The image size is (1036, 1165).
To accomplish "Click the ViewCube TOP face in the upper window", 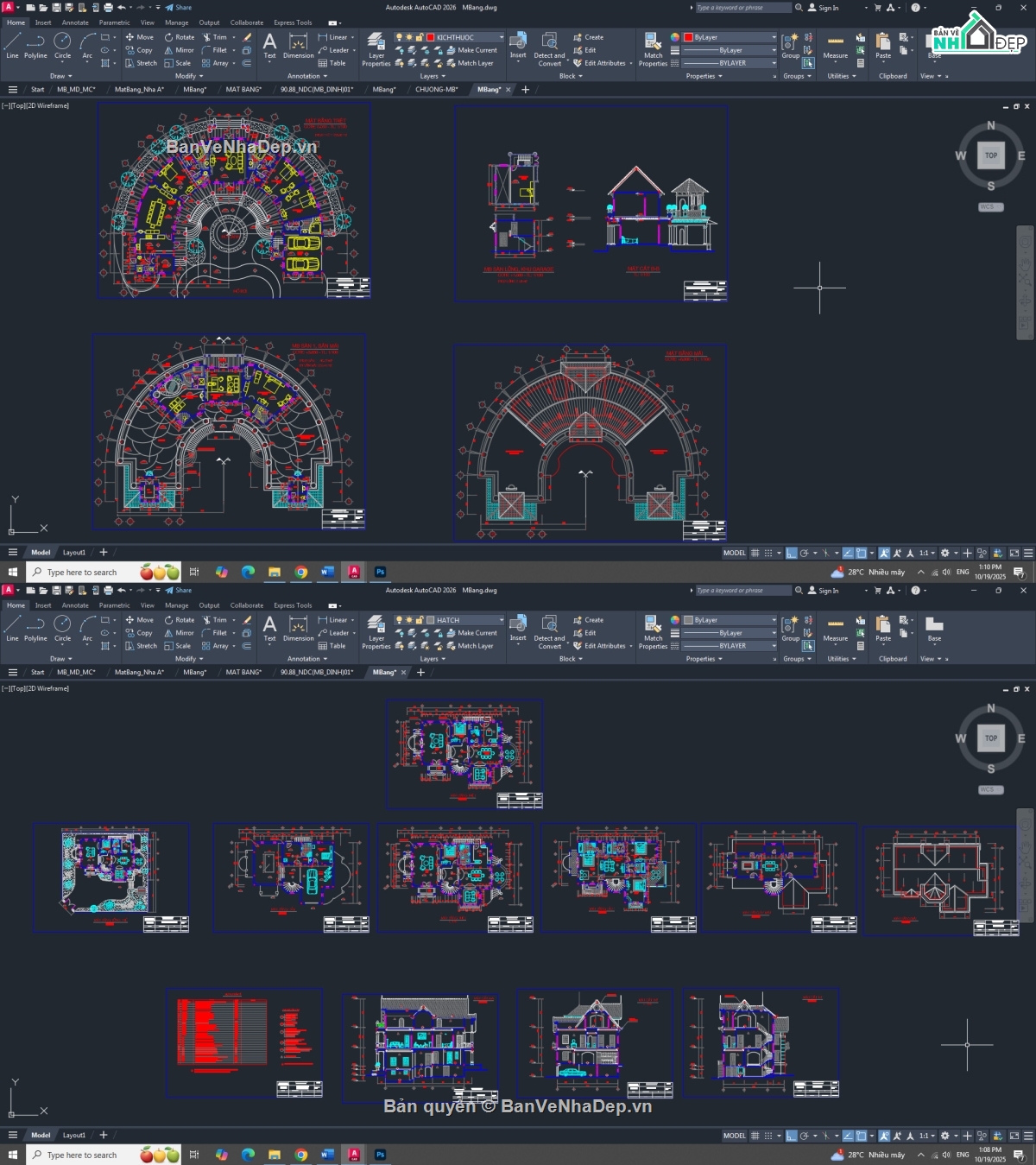I will (x=990, y=155).
